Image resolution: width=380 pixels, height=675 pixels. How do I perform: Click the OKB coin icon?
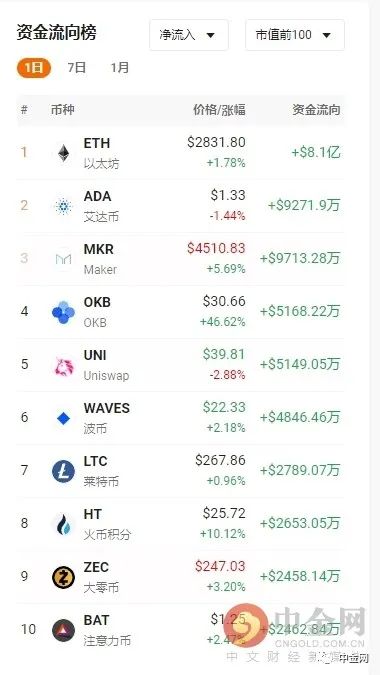(63, 312)
